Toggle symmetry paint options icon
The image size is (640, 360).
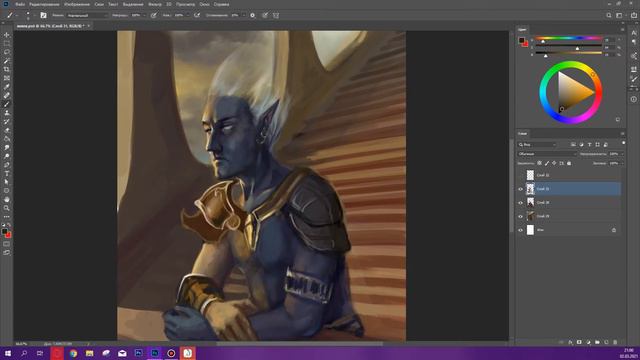[x=276, y=15]
